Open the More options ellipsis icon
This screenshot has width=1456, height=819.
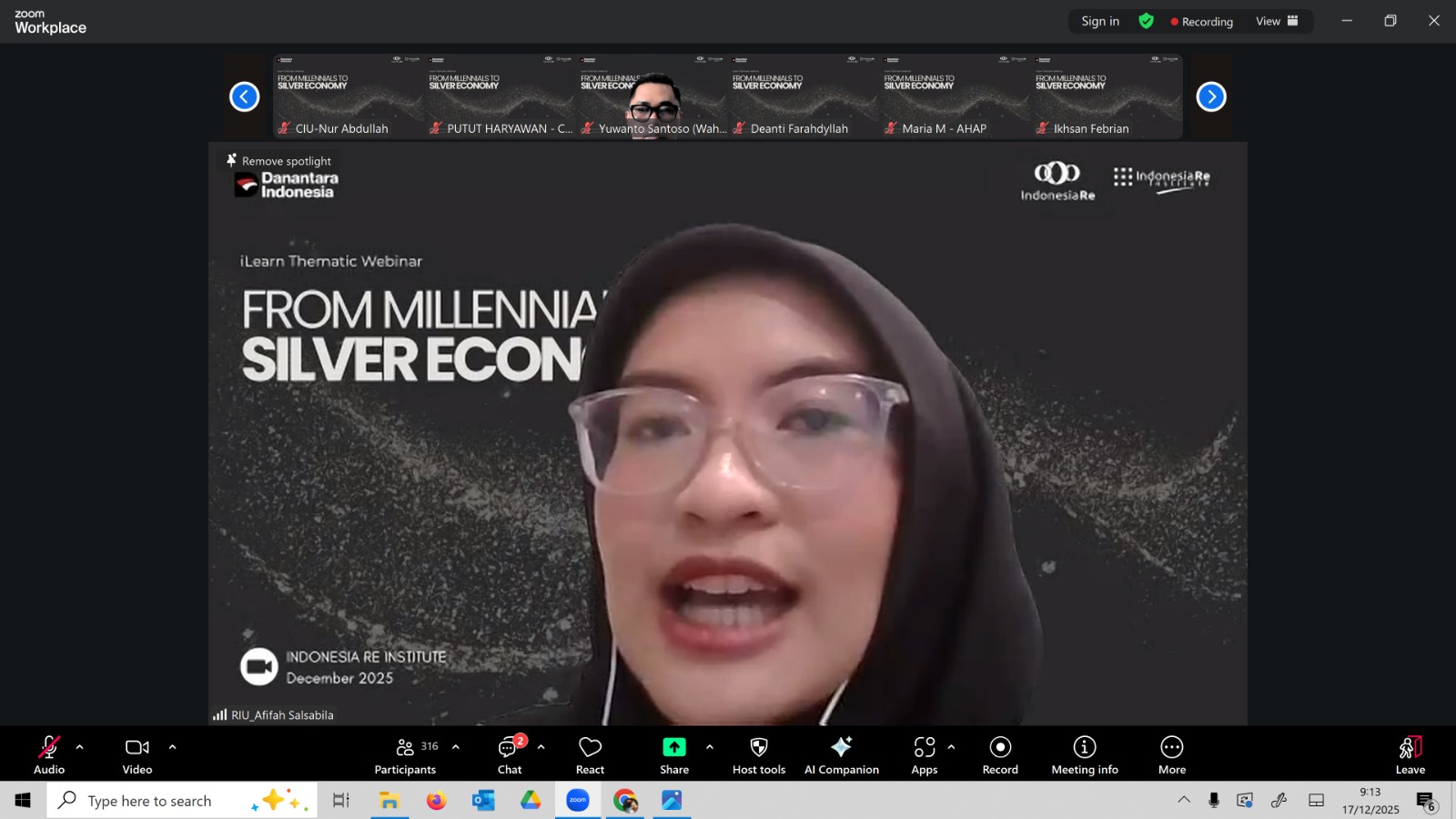point(1171,748)
